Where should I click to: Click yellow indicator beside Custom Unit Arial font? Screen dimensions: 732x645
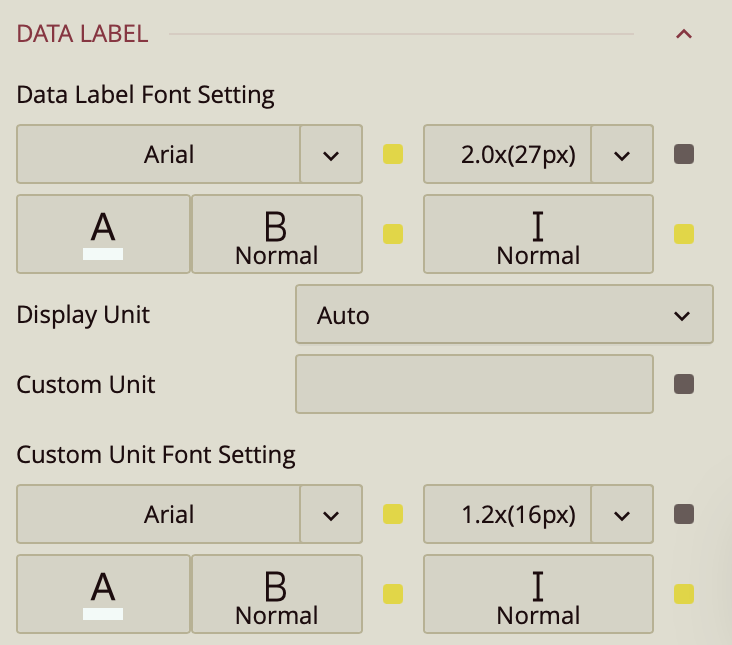[393, 515]
